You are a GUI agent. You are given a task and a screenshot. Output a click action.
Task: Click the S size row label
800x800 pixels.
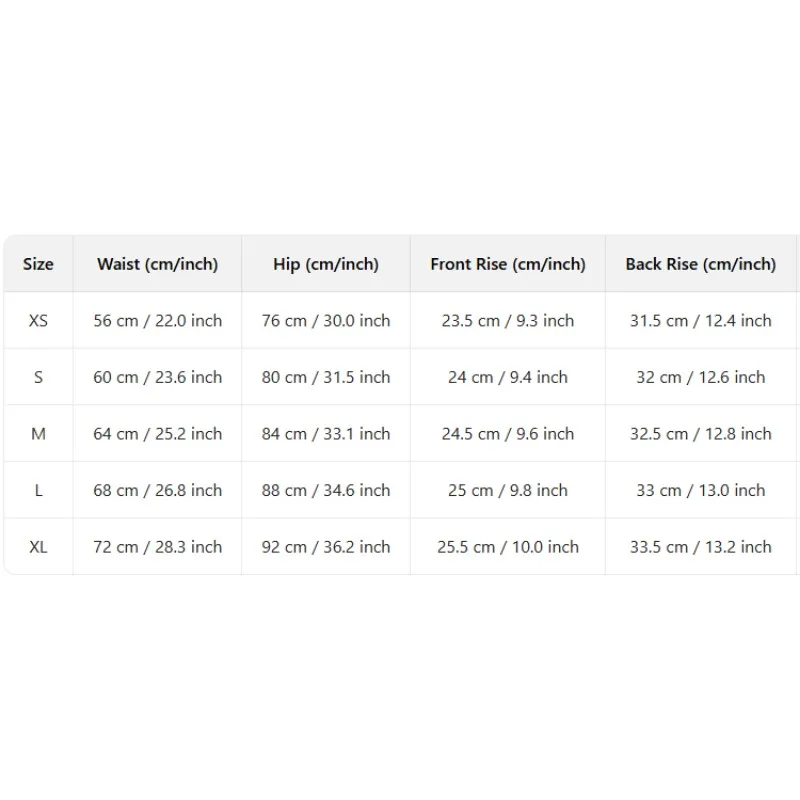coord(38,377)
